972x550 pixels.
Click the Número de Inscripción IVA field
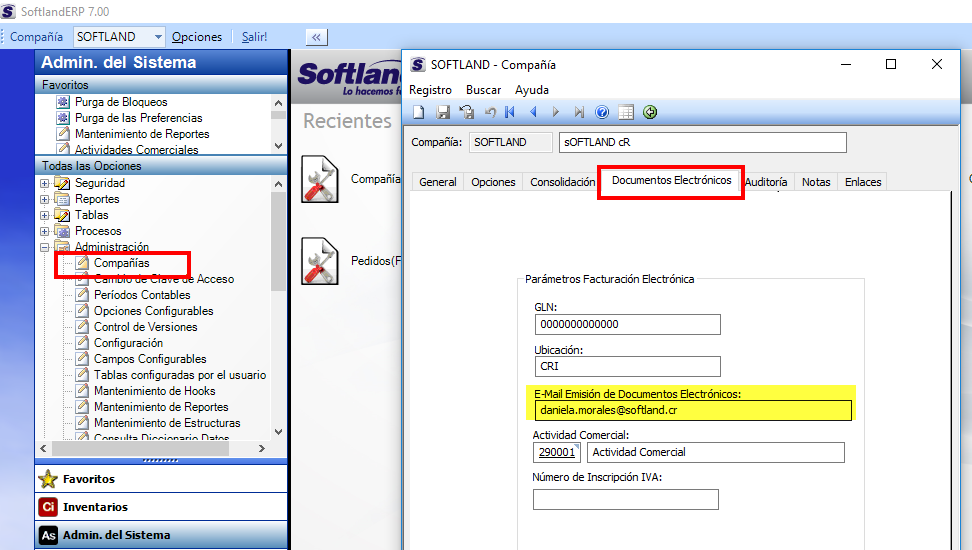tap(625, 500)
